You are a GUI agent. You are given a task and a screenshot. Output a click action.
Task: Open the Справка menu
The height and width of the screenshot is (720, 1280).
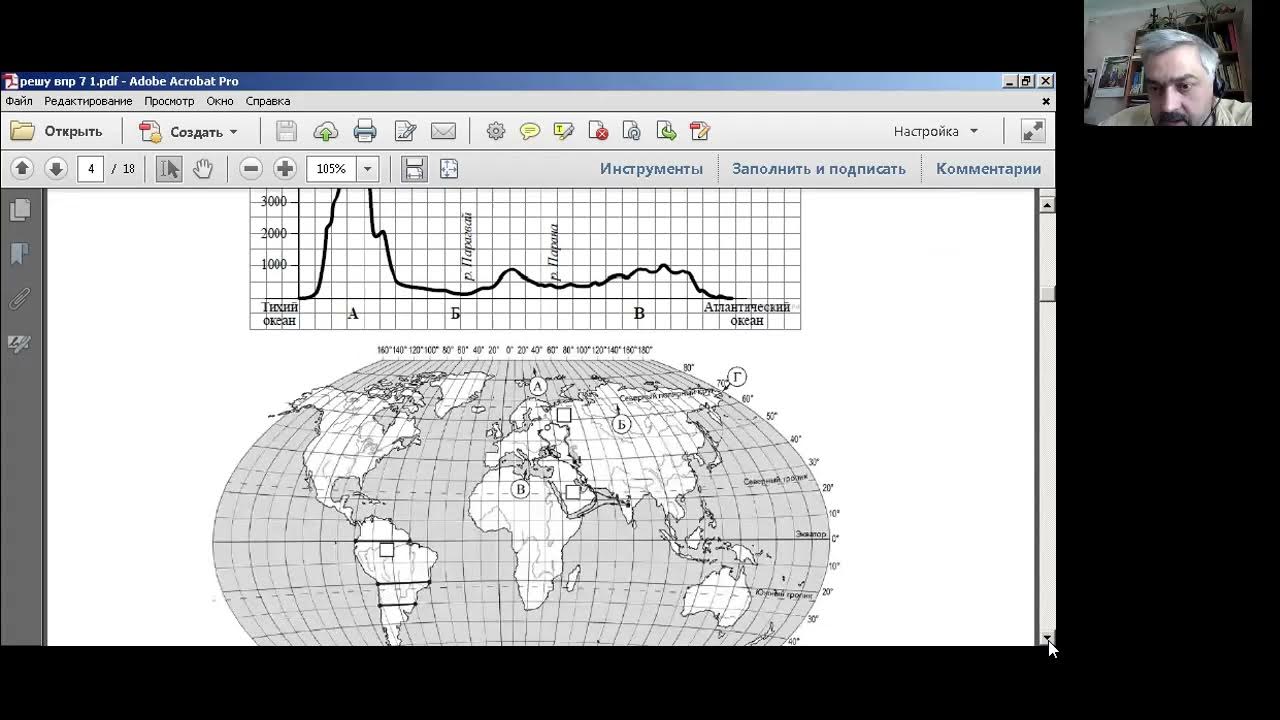(268, 101)
